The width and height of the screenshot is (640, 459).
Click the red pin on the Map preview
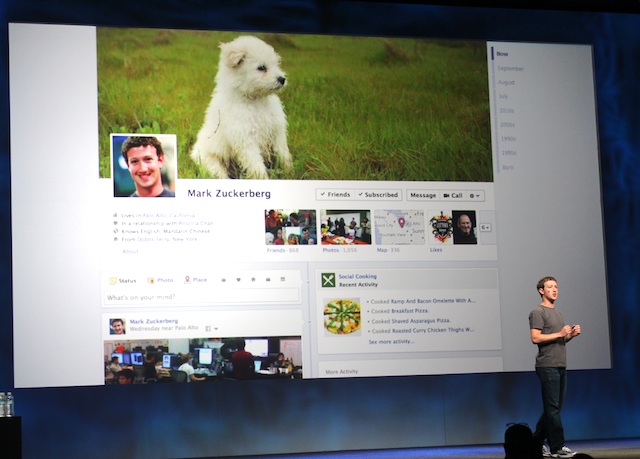click(401, 222)
